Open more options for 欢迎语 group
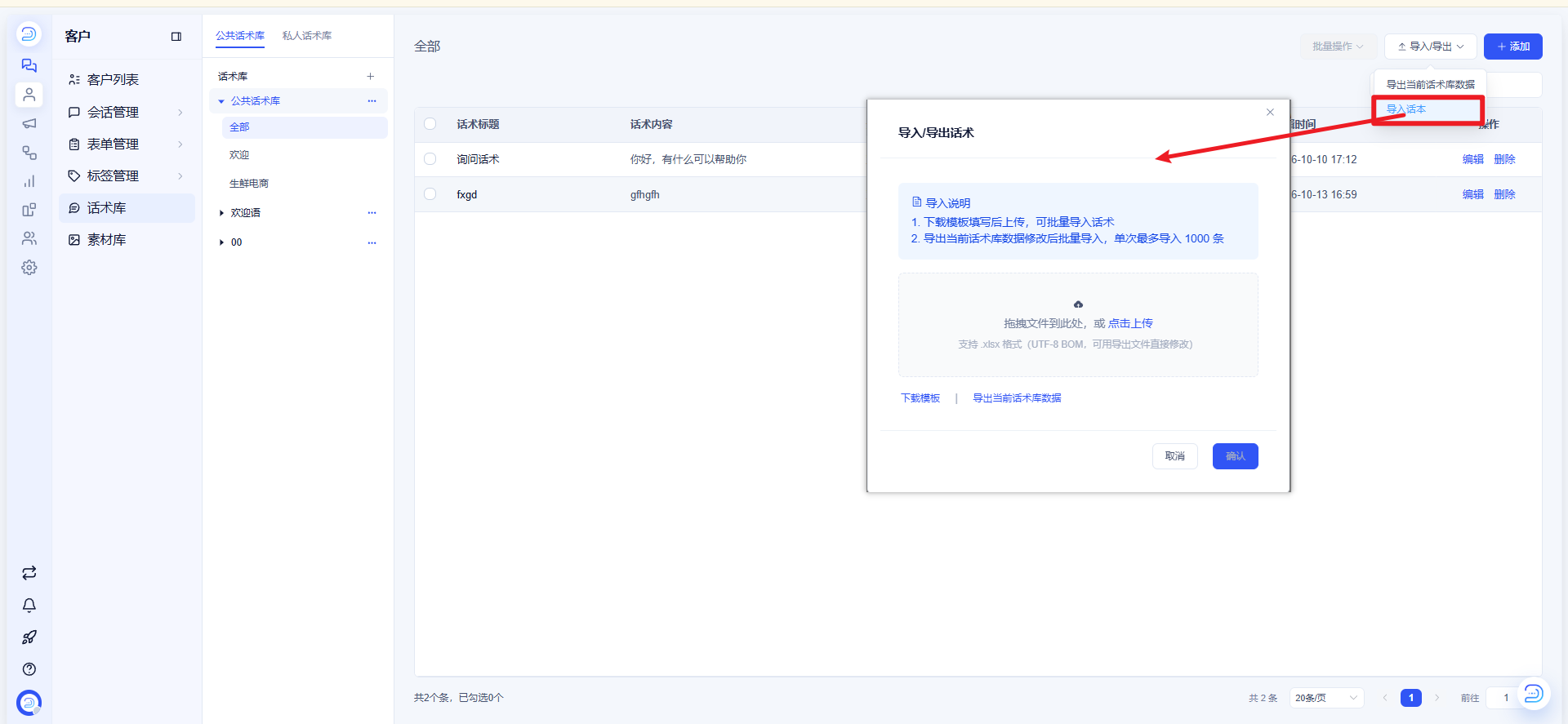 (372, 213)
